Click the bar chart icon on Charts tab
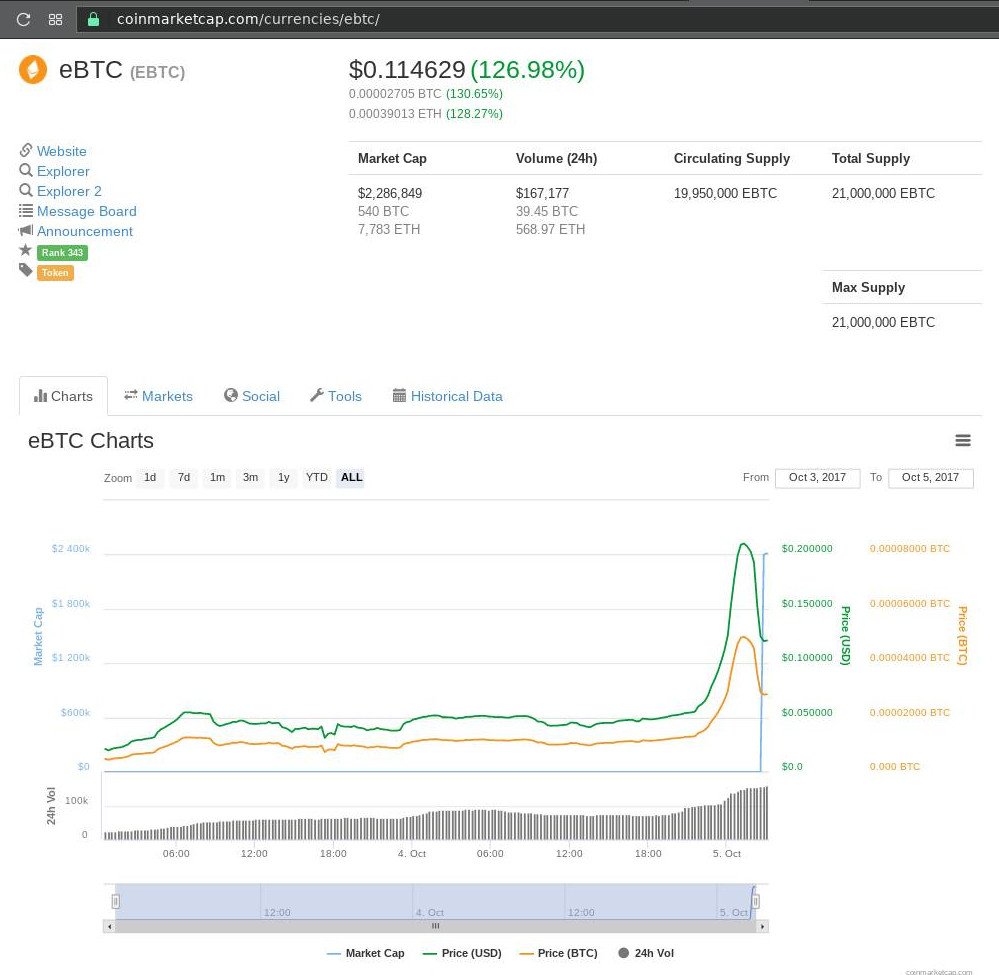Image resolution: width=999 pixels, height=975 pixels. (41, 396)
